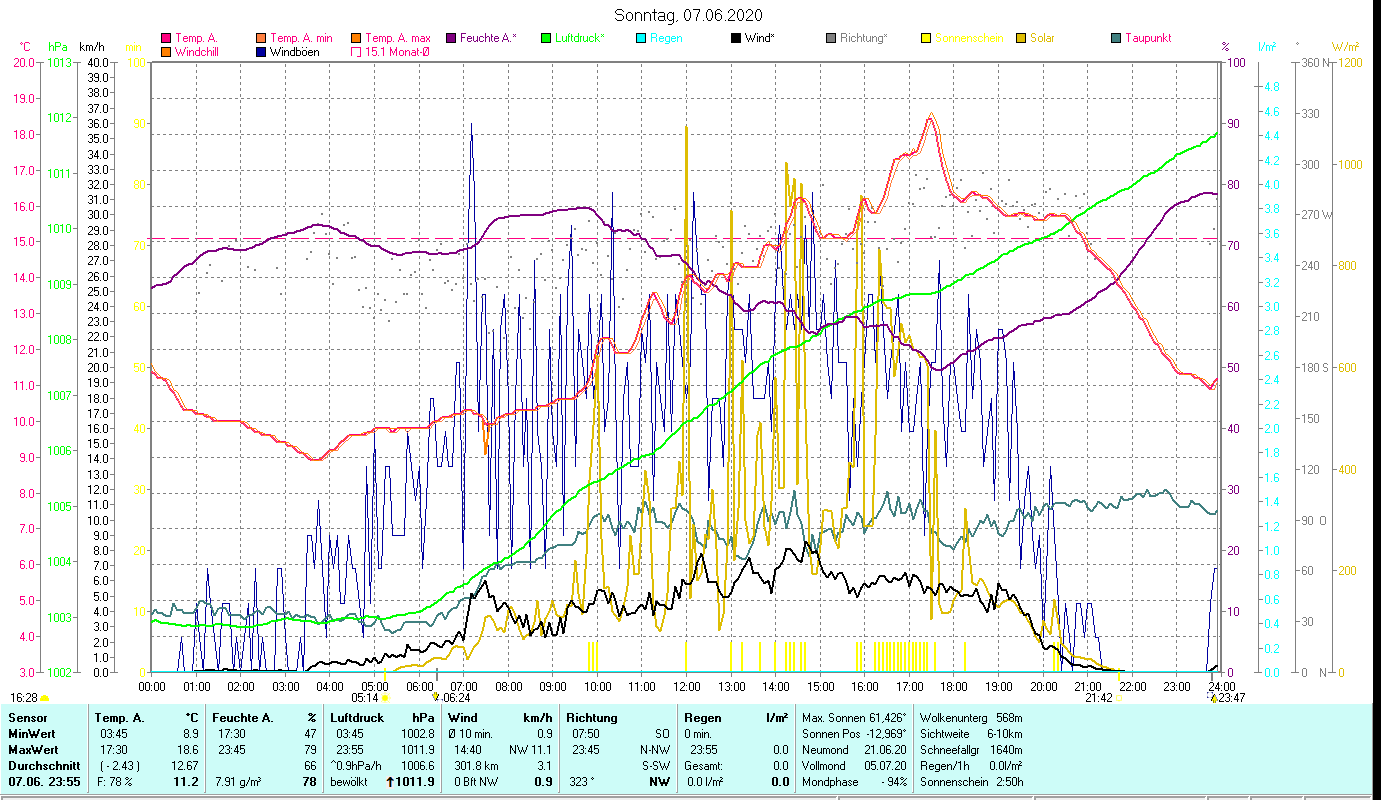1381x800 pixels.
Task: Click the MinWert row label
Action: [33, 734]
